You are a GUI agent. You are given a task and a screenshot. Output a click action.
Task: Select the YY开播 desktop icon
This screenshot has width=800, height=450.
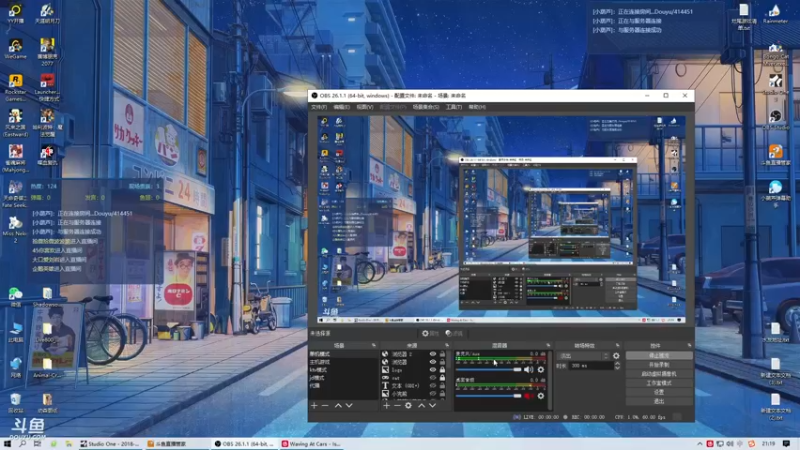coord(15,14)
